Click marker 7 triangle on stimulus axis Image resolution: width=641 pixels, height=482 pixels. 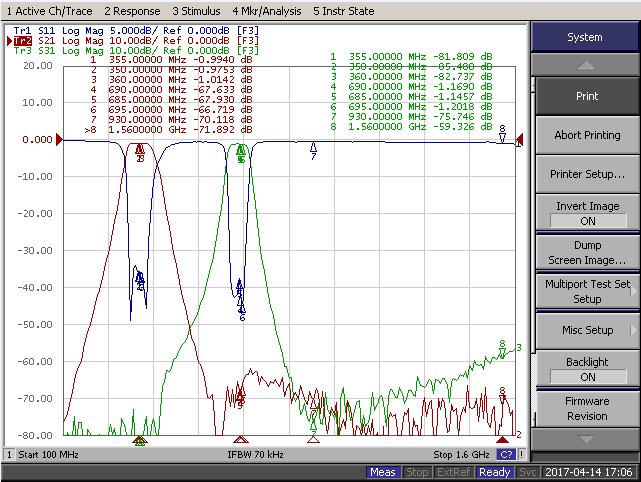tap(314, 439)
